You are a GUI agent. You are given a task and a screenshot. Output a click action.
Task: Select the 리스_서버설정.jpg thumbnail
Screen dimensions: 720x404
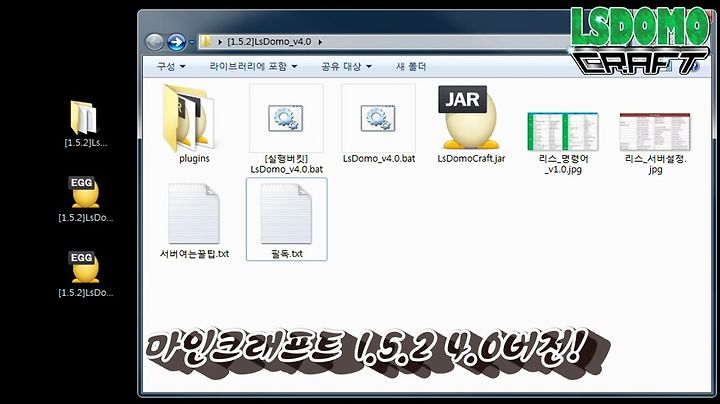click(655, 132)
